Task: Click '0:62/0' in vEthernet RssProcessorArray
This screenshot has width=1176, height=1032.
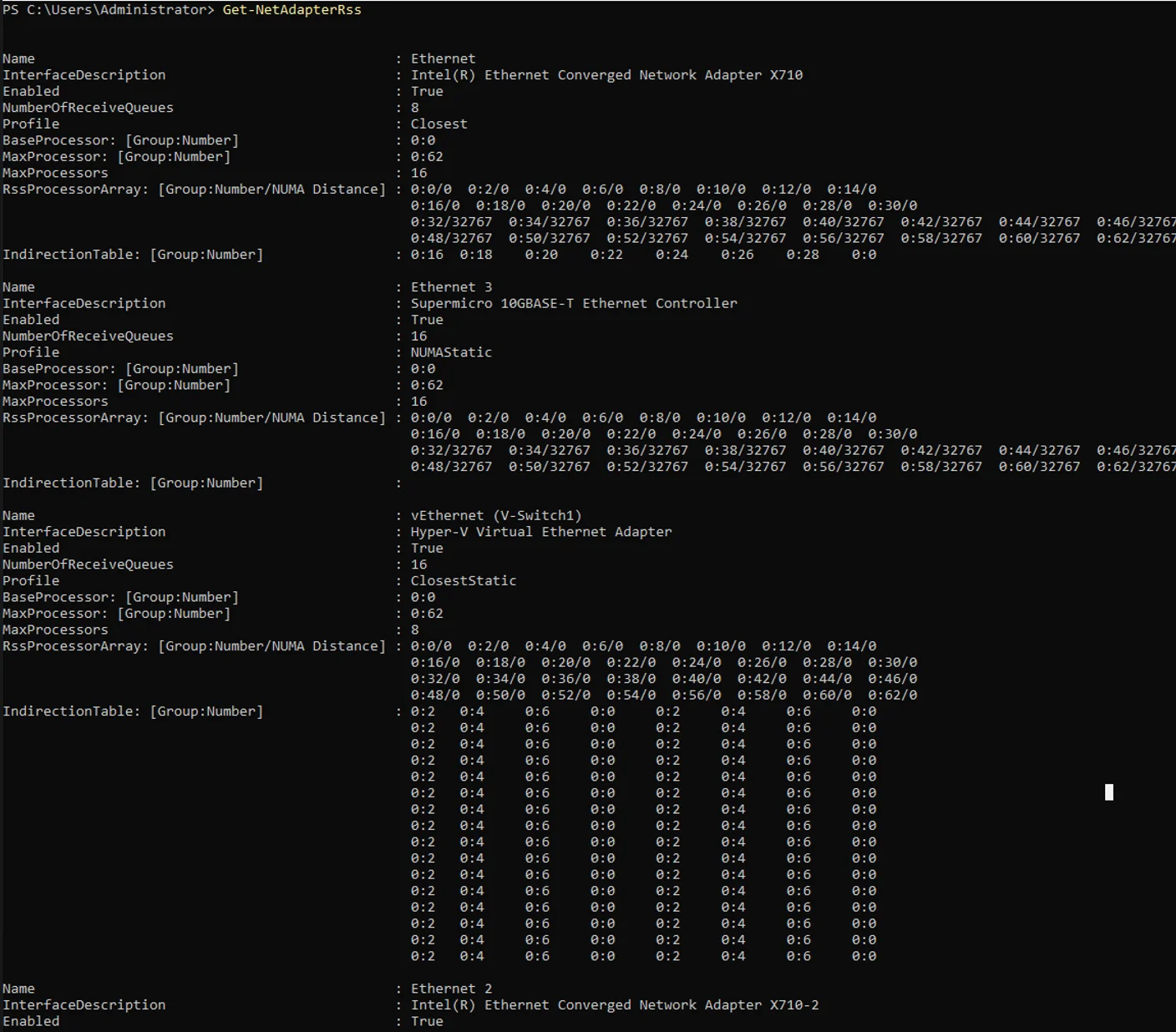Action: 892,695
